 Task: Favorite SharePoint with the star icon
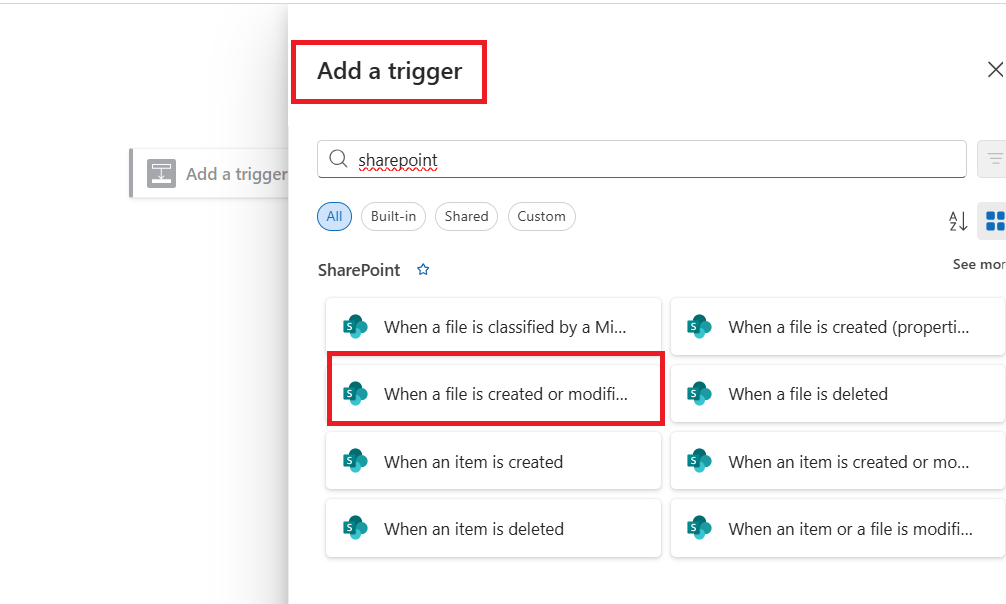423,270
